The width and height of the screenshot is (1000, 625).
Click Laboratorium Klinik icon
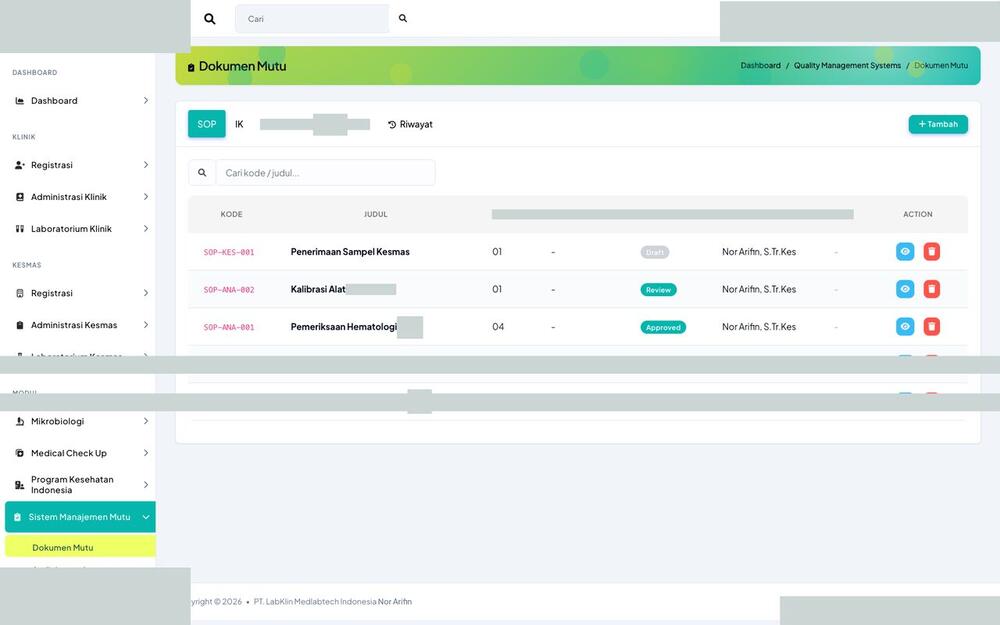pos(20,229)
